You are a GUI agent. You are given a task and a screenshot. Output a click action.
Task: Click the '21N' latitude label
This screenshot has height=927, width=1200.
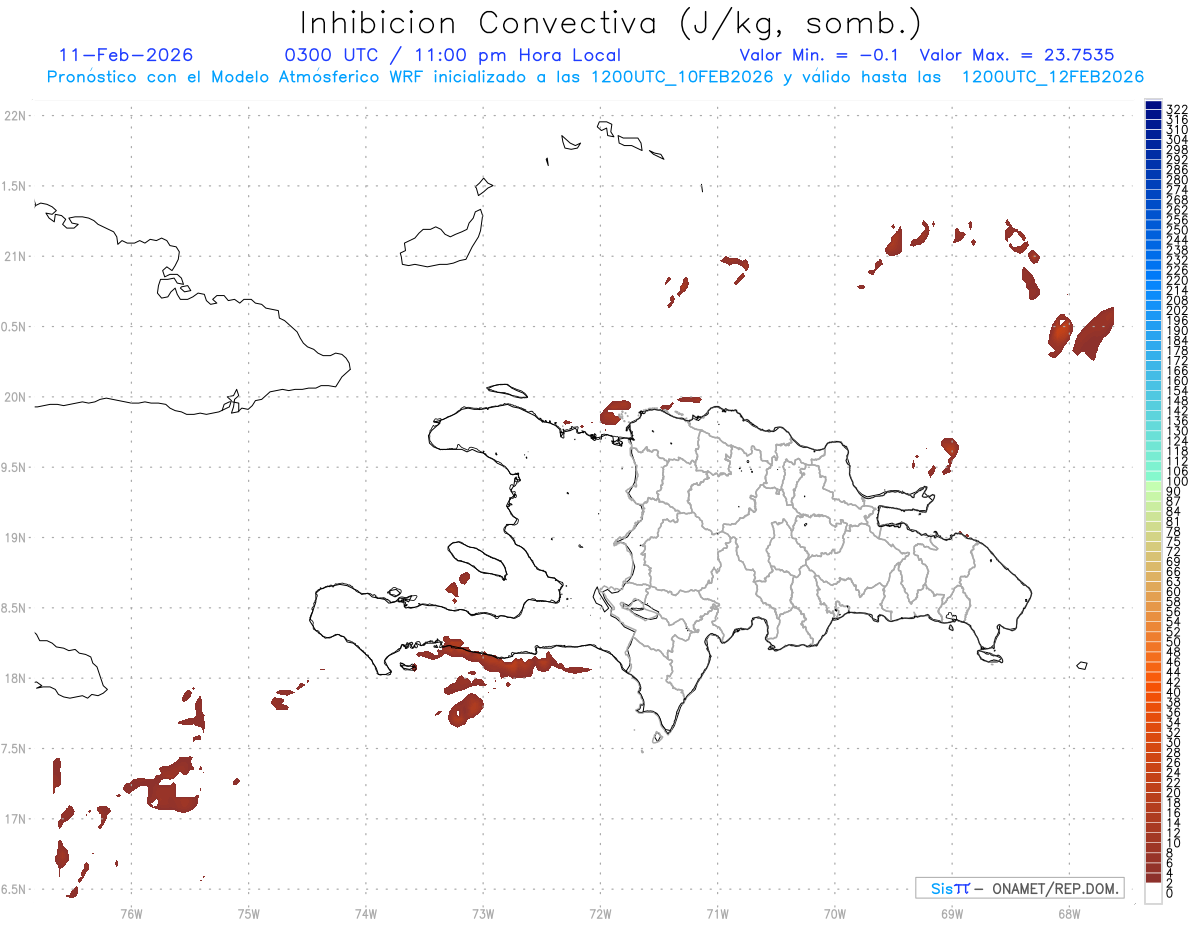click(x=15, y=257)
